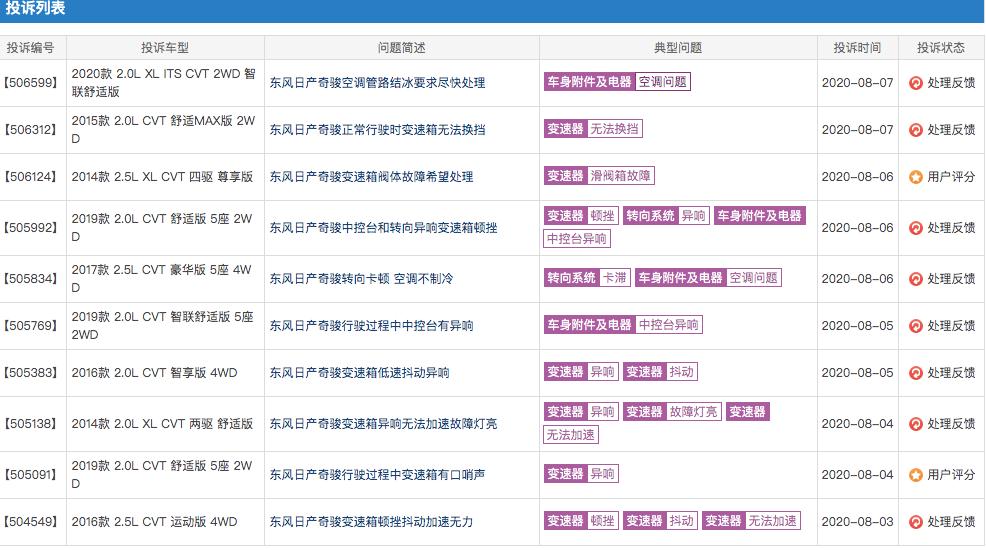Viewport: 986px width, 550px height.
Task: Click status icon for complaint 505834
Action: pos(916,279)
